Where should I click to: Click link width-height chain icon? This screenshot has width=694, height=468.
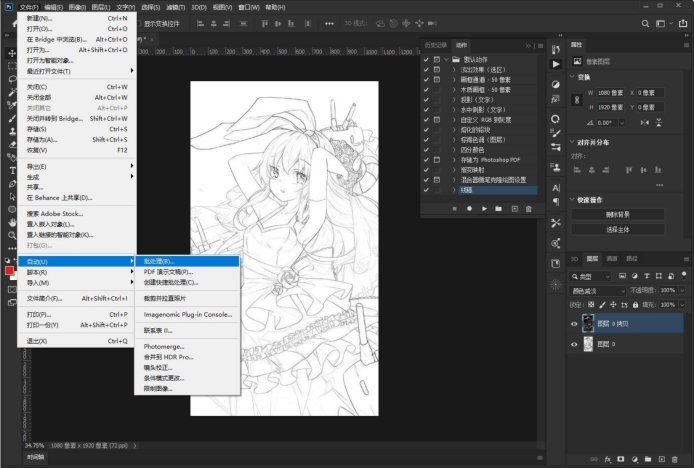point(577,100)
